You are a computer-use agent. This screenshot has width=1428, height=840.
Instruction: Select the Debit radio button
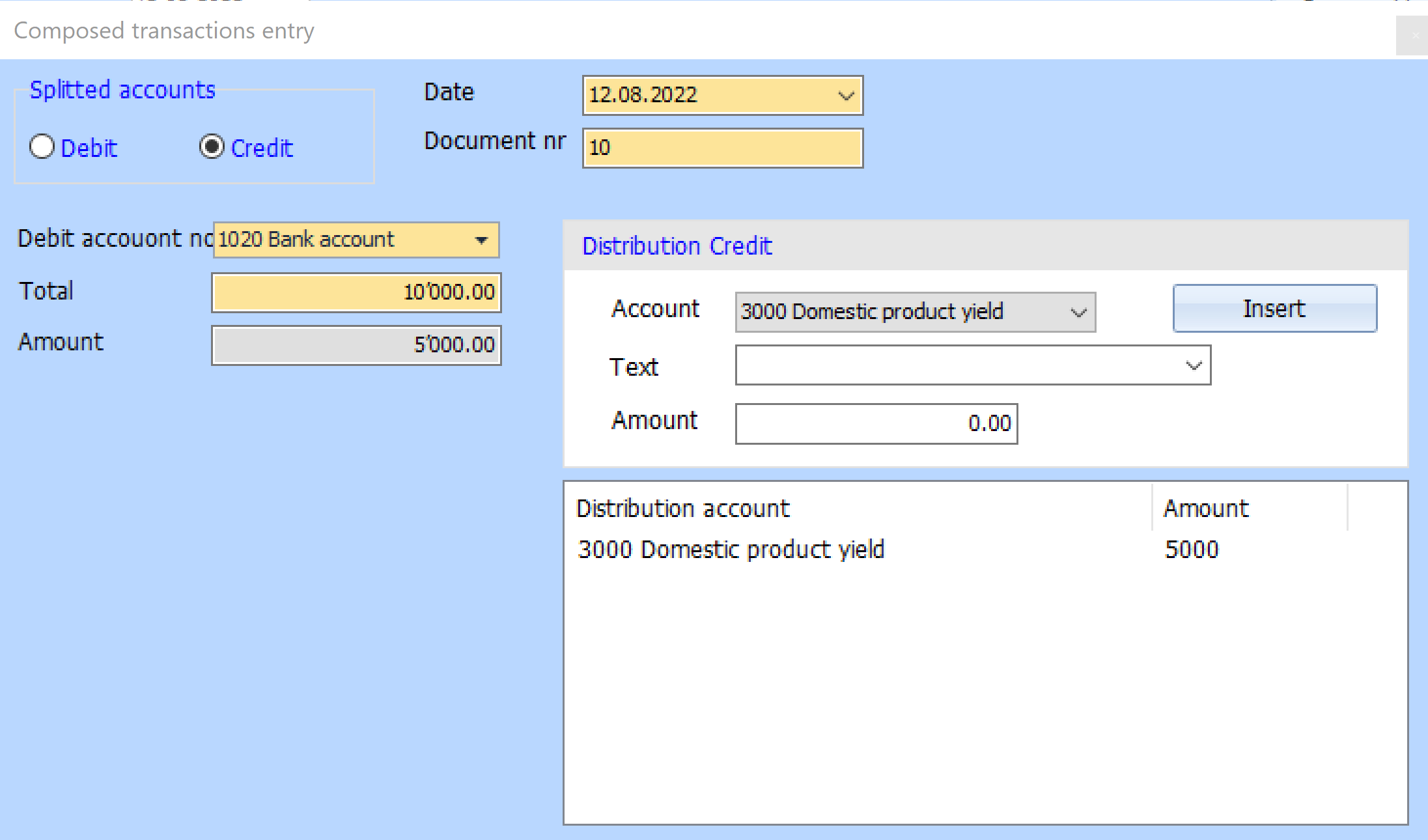[42, 147]
